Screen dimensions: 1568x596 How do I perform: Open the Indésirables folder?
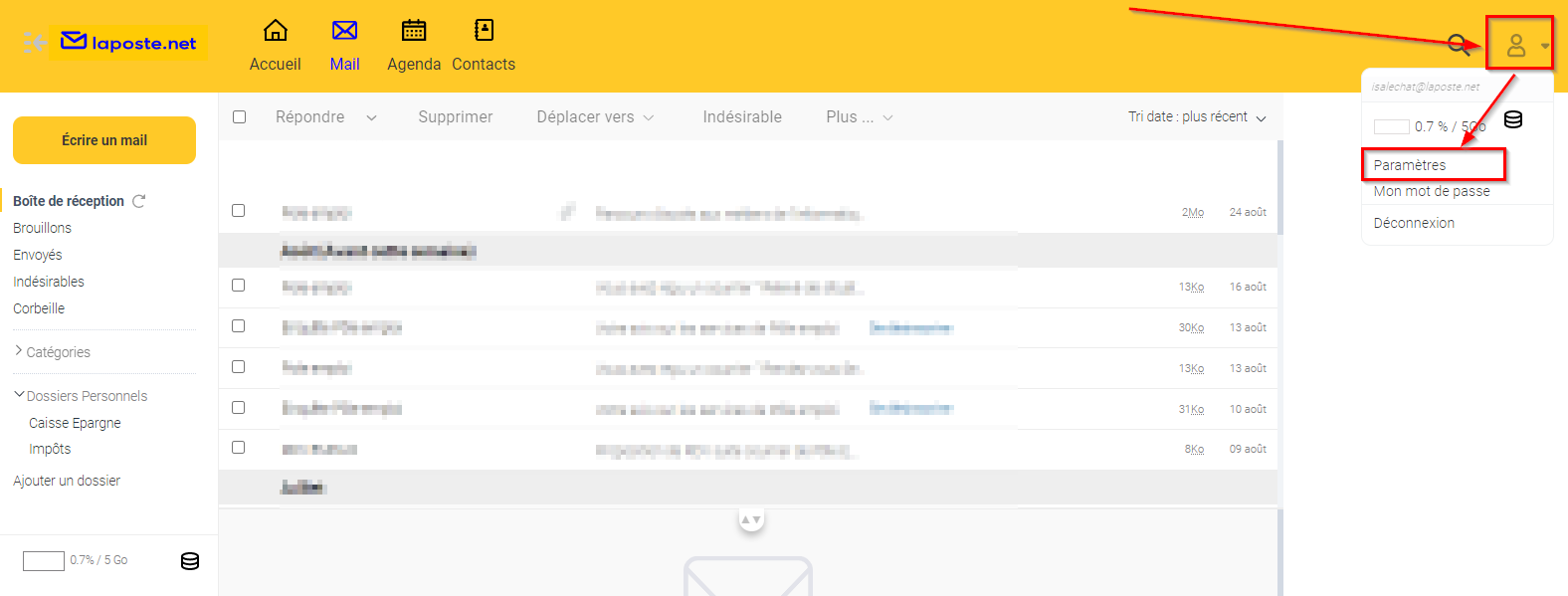49,282
